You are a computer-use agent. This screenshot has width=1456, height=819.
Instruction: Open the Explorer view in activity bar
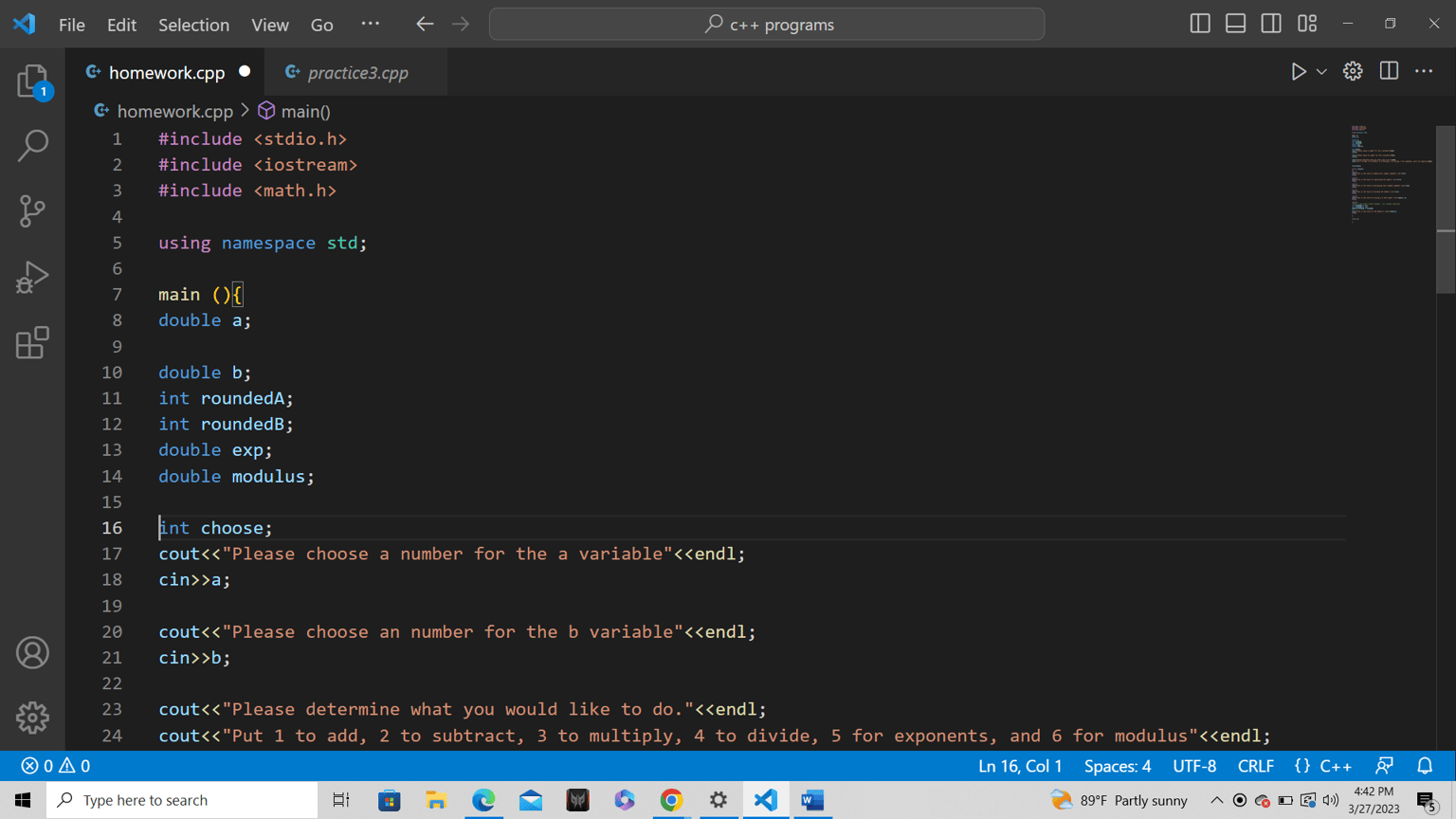32,82
